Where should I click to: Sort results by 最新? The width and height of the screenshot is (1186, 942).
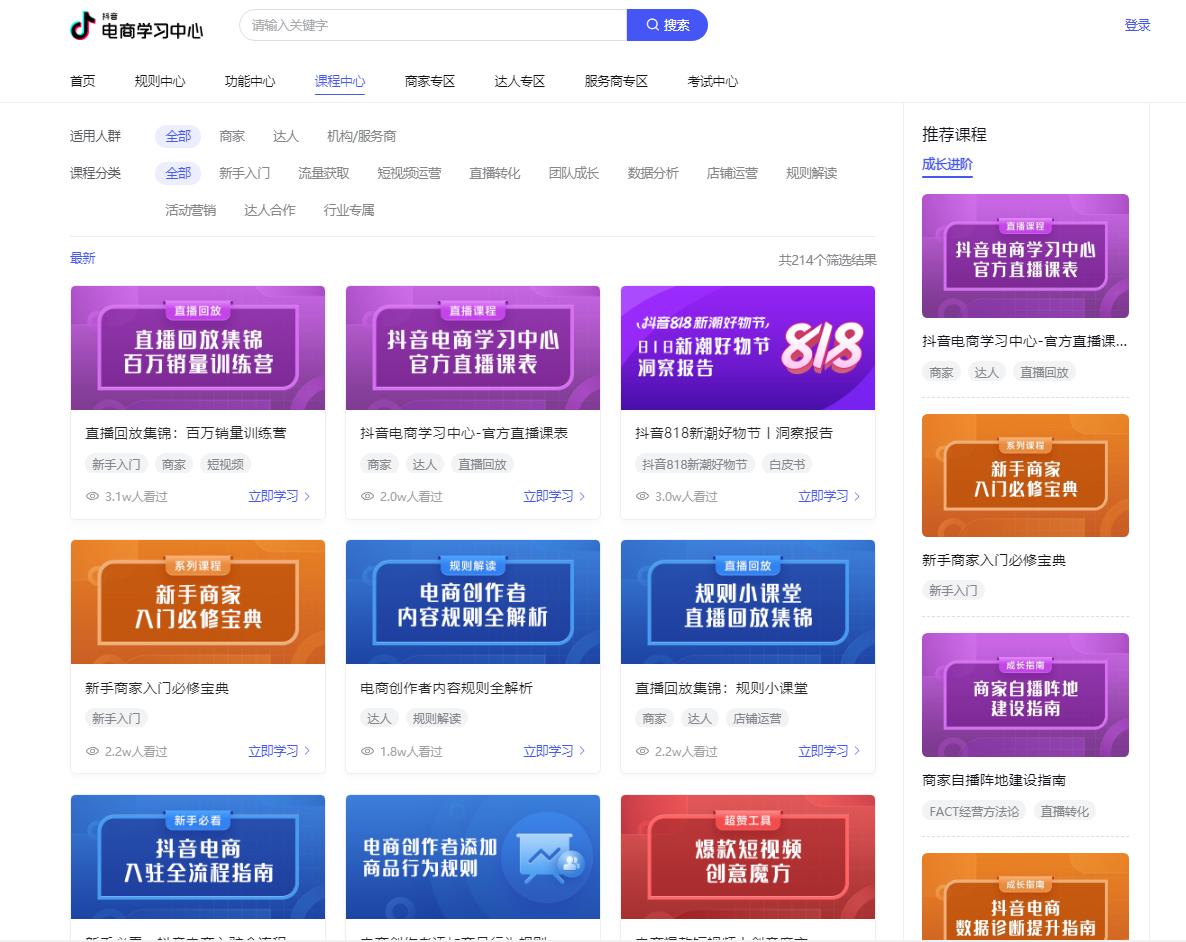(82, 257)
